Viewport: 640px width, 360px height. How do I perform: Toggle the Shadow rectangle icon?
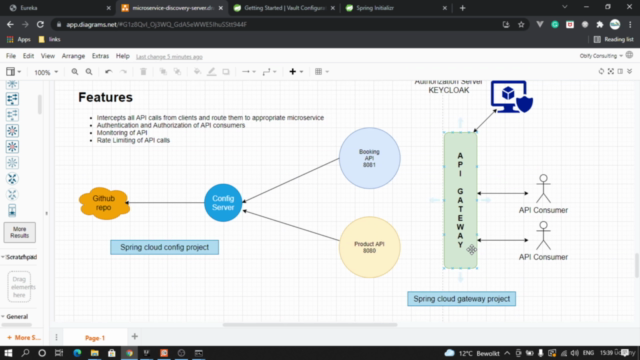coord(226,72)
